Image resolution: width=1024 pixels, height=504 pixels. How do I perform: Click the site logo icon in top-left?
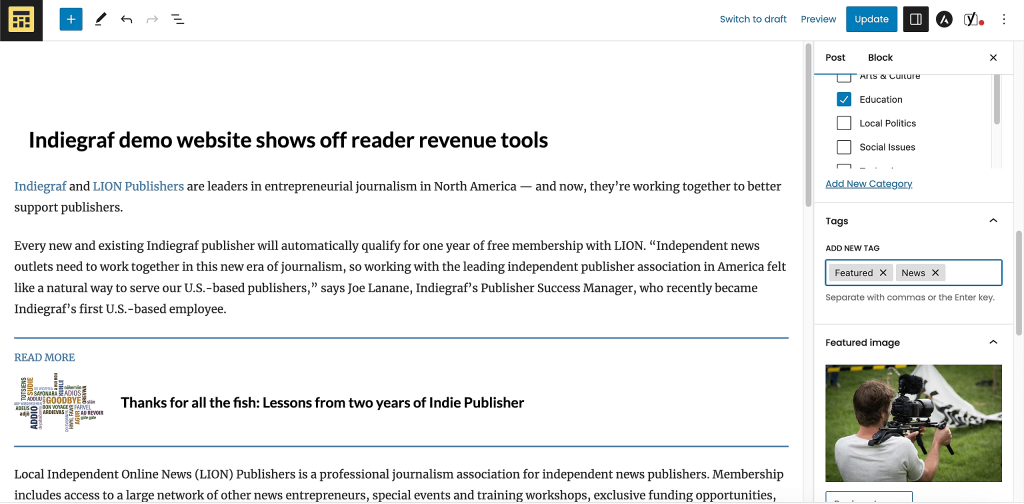point(21,20)
